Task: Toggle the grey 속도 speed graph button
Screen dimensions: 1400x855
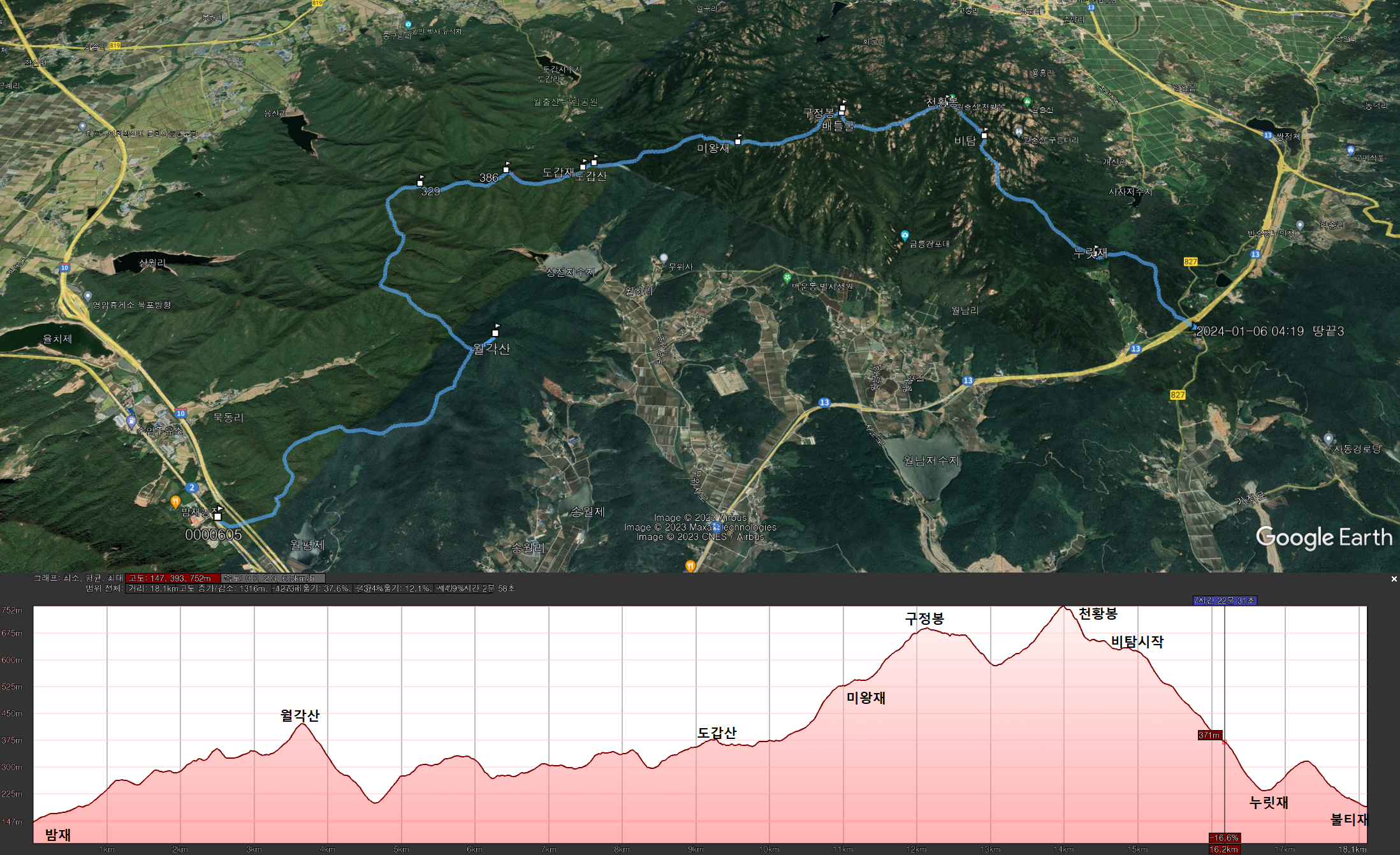Action: [273, 578]
